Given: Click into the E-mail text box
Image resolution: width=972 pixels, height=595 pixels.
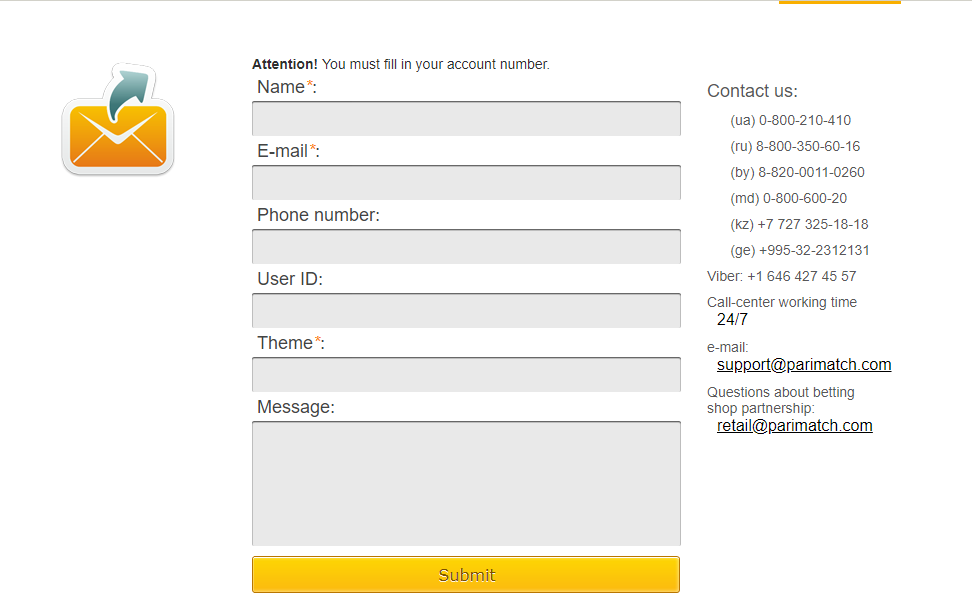Looking at the screenshot, I should [466, 182].
